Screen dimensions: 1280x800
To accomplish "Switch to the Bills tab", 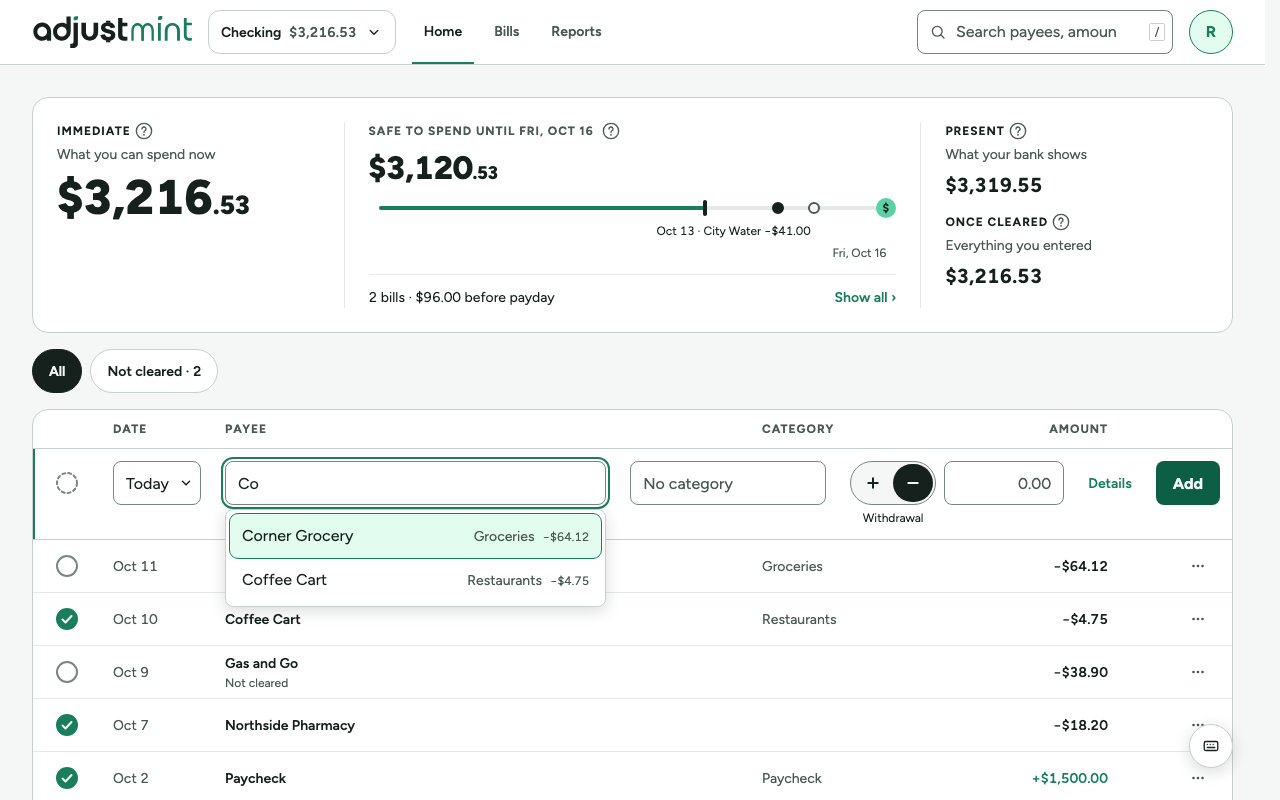I will tap(507, 32).
